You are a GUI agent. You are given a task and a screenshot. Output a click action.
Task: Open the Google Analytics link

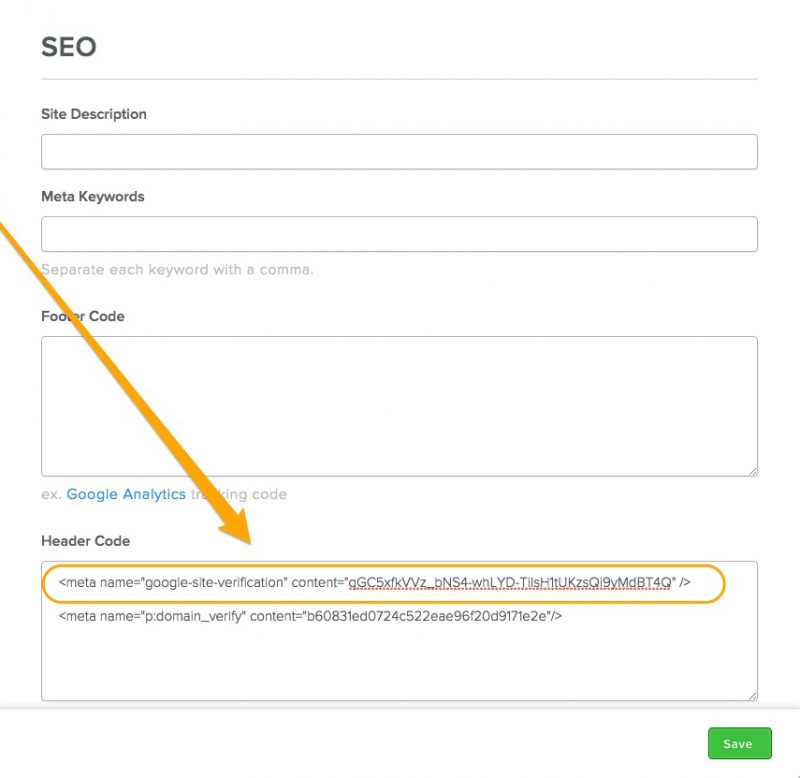125,494
